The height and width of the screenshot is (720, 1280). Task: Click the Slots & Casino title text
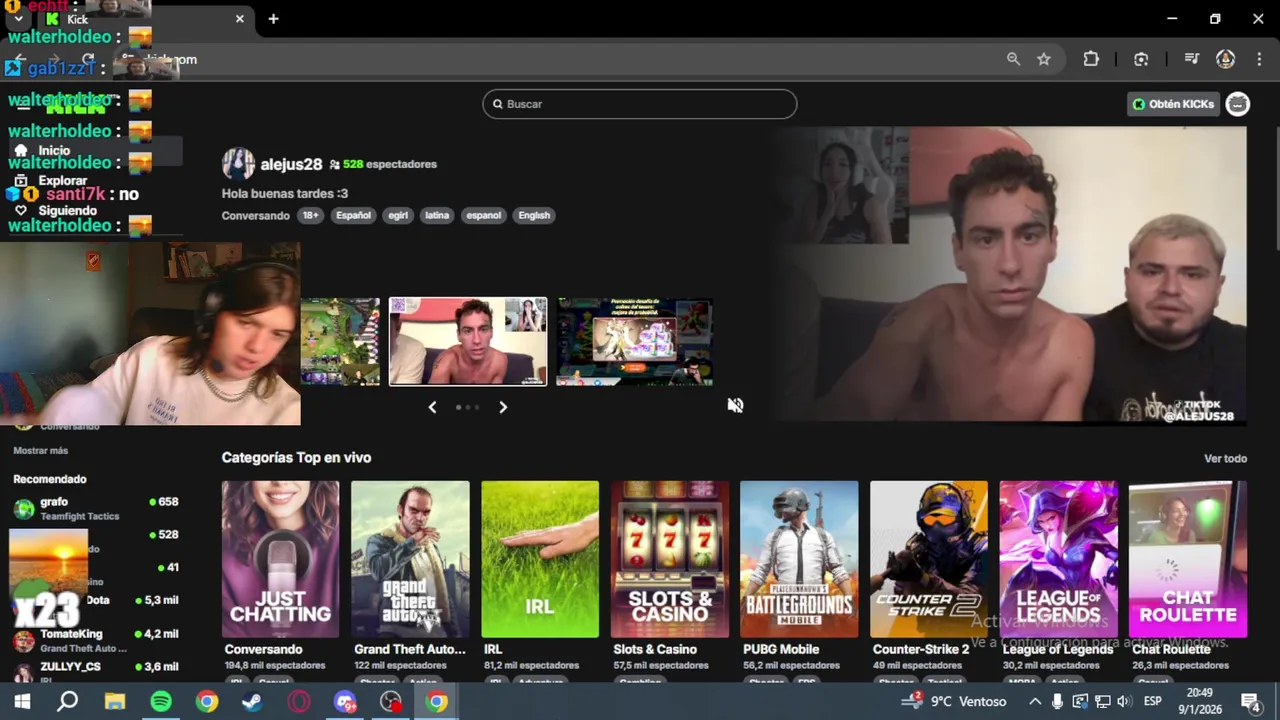pos(655,649)
